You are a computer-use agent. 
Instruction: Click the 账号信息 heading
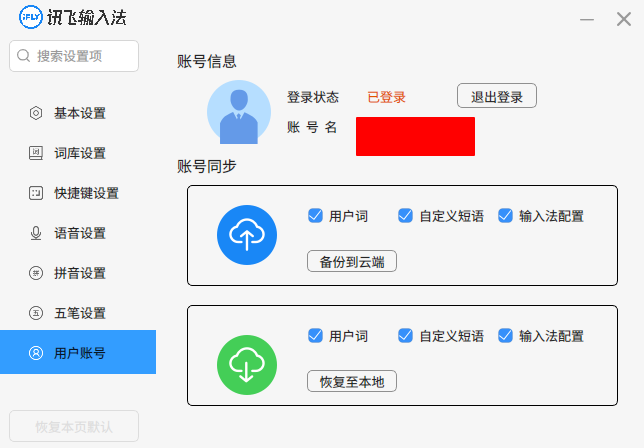pos(207,62)
